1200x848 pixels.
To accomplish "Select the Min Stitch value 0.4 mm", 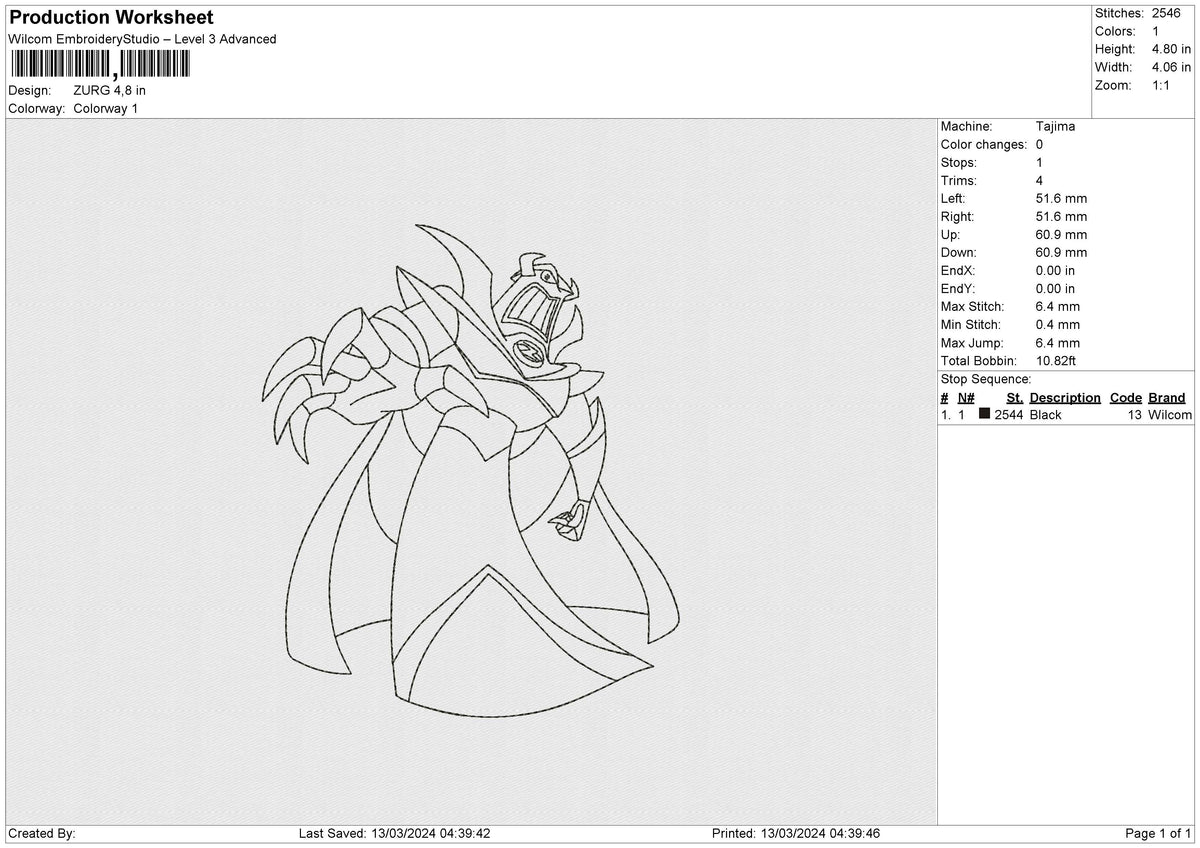I will pos(1059,324).
